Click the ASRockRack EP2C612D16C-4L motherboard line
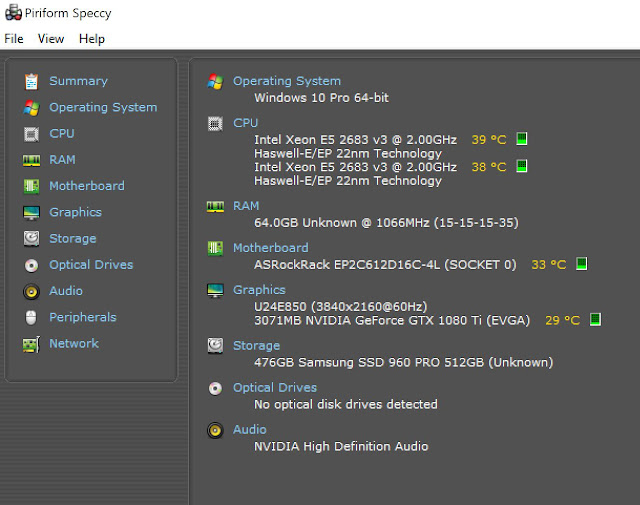Viewport: 640px width, 505px height. [x=385, y=265]
